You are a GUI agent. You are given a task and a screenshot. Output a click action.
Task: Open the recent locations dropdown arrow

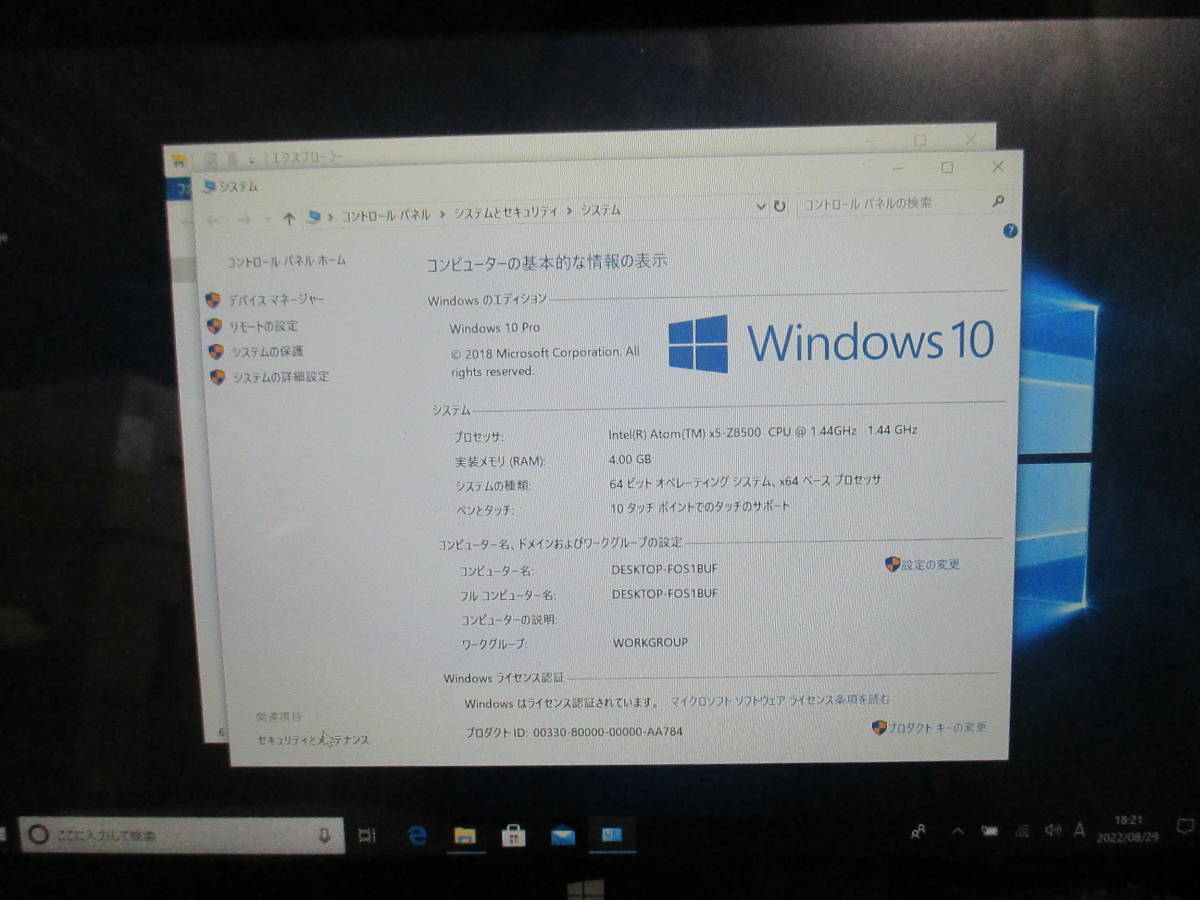coord(267,219)
